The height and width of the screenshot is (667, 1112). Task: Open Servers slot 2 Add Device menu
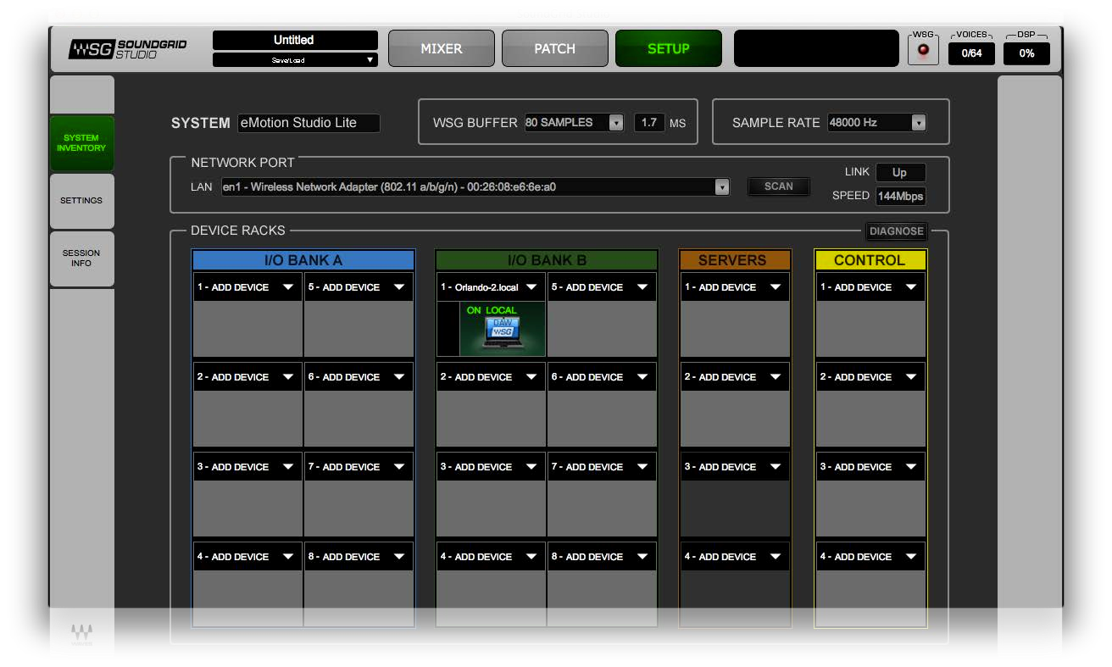click(734, 377)
